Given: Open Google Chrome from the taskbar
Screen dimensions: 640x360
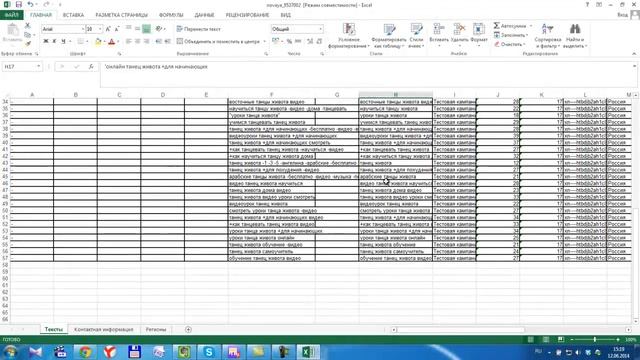Looking at the screenshot, I should [x=85, y=352].
